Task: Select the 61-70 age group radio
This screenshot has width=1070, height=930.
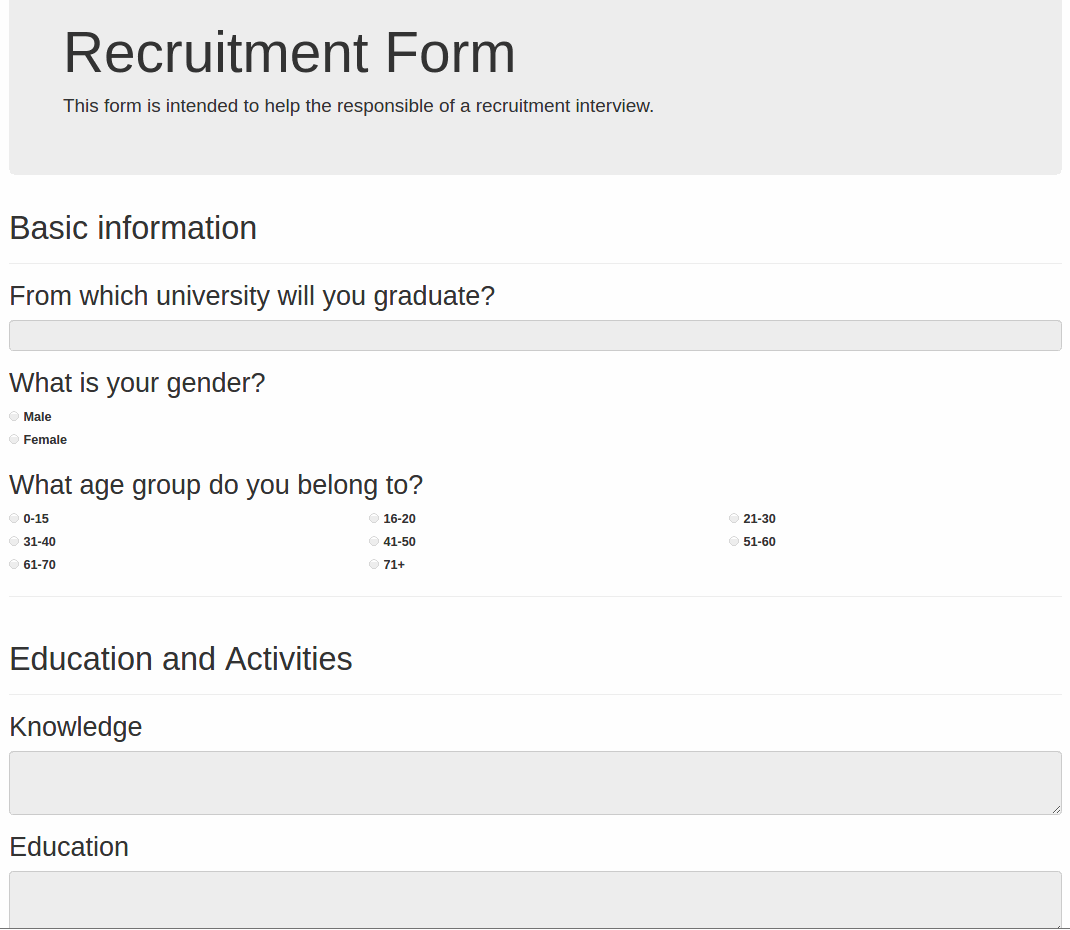Action: (x=14, y=564)
